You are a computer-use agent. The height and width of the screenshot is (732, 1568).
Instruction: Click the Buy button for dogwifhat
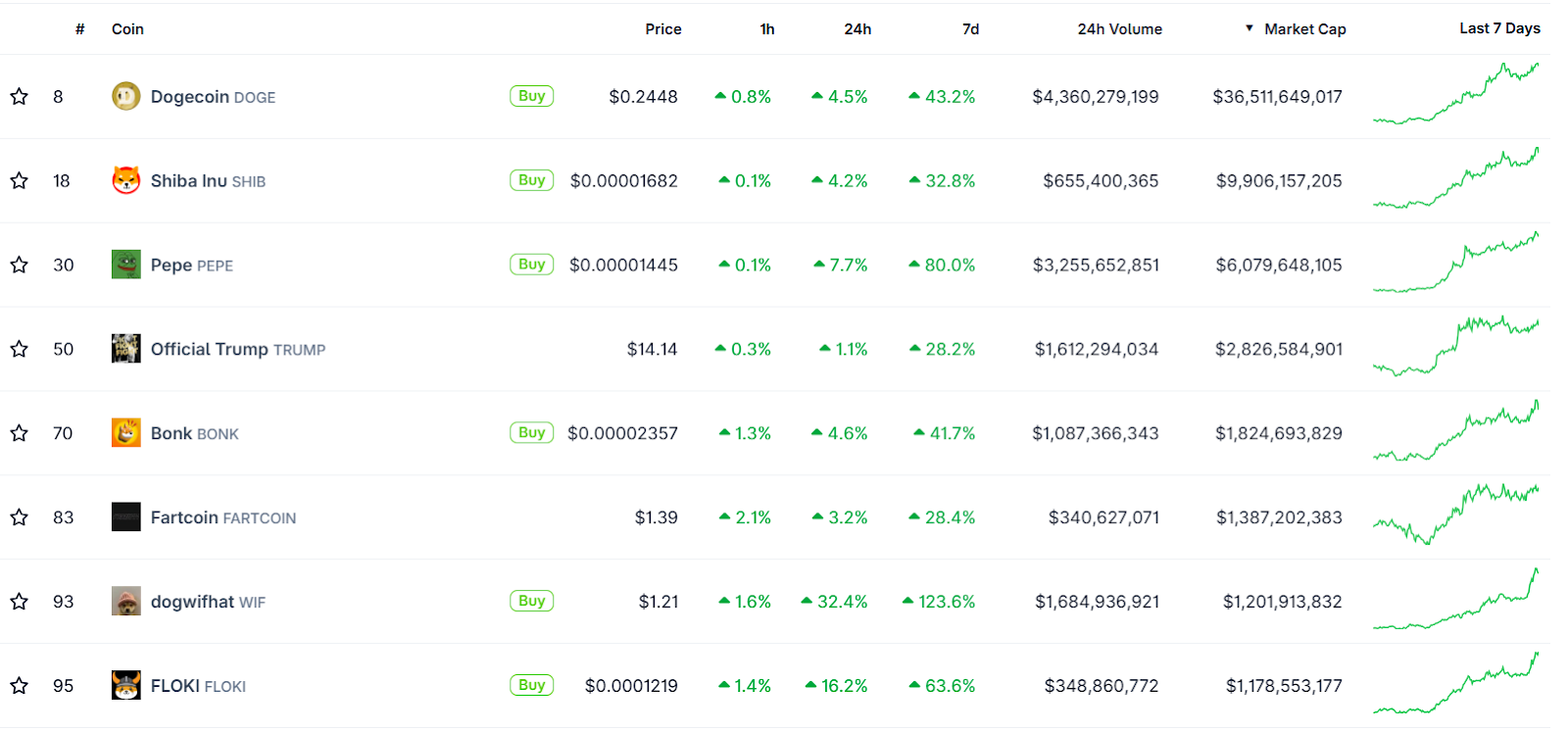tap(531, 601)
